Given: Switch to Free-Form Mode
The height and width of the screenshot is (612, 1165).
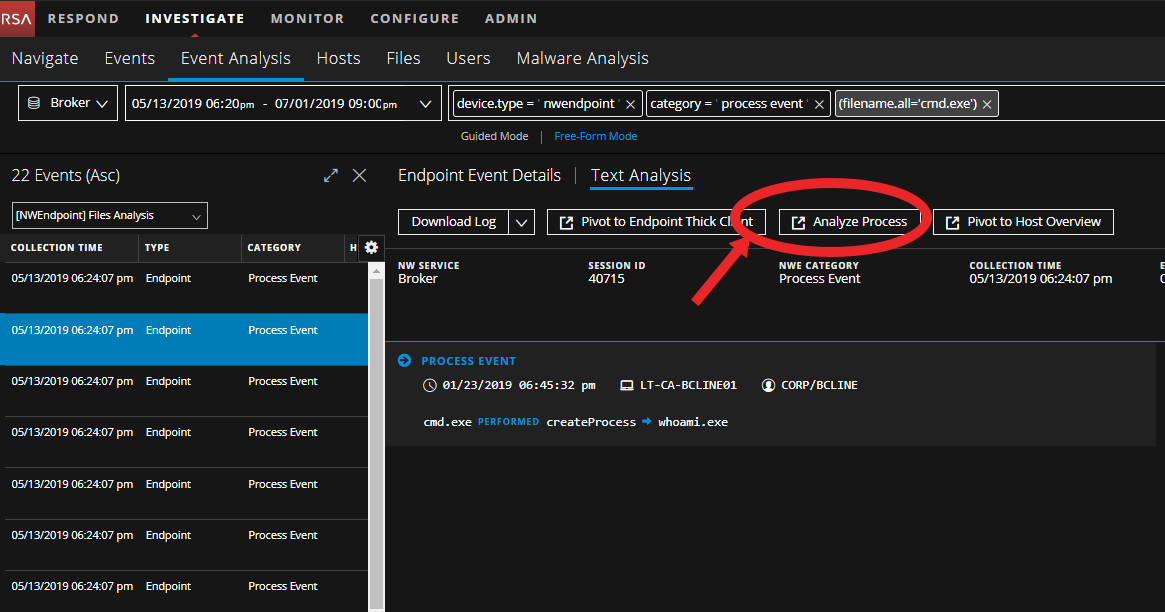Looking at the screenshot, I should click(x=595, y=136).
